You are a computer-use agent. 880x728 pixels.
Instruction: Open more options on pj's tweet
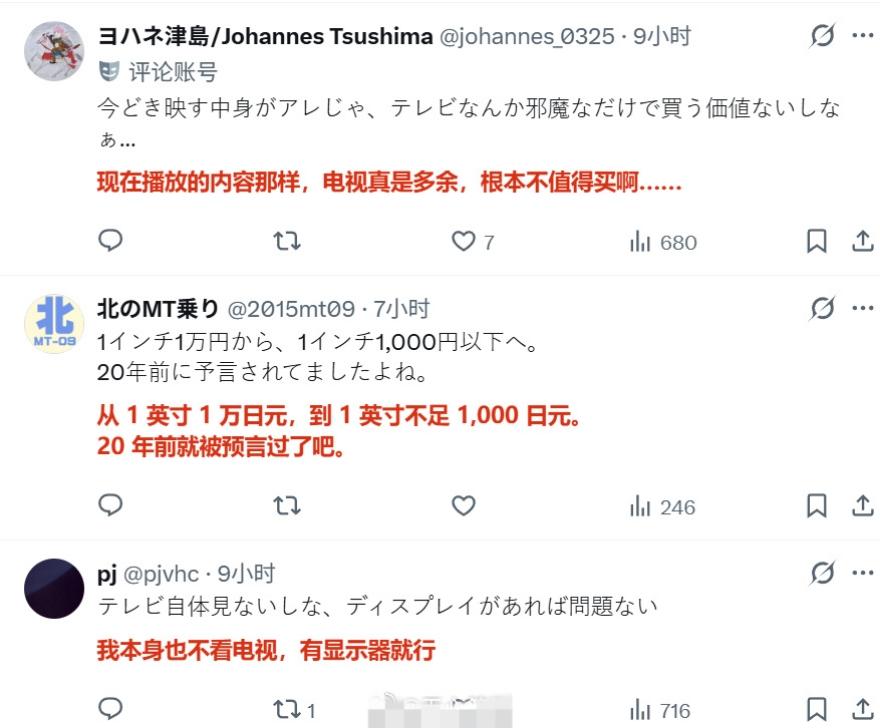[x=863, y=573]
